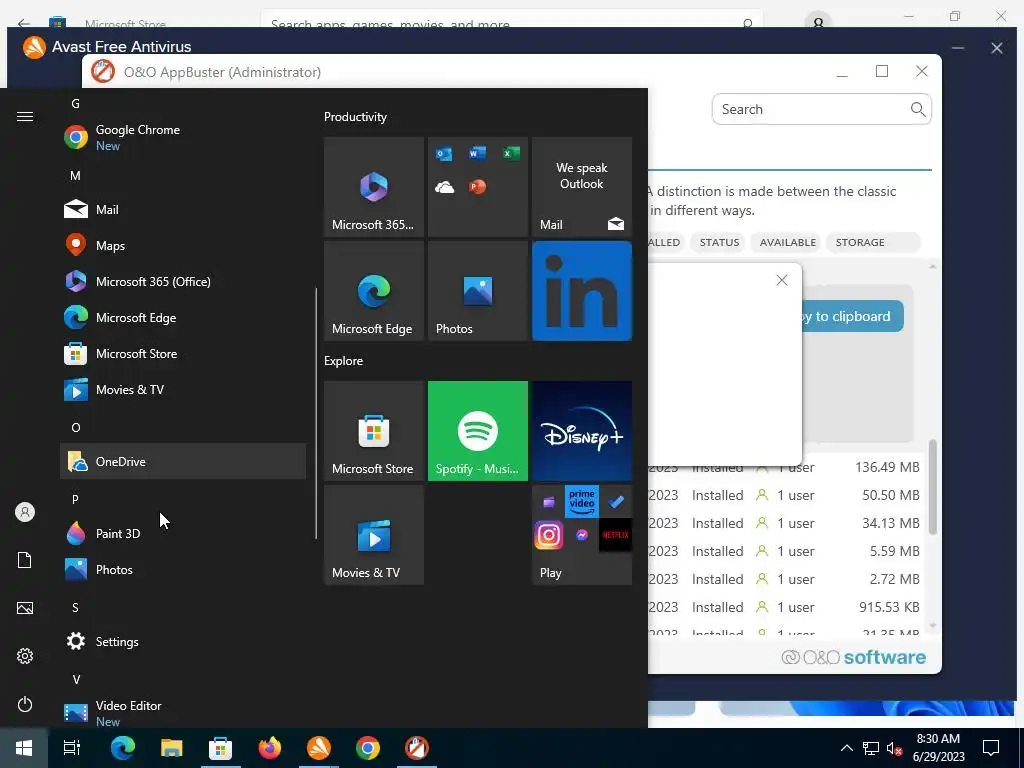The width and height of the screenshot is (1024, 768).
Task: Click the Microsoft Edge tile
Action: pyautogui.click(x=374, y=291)
